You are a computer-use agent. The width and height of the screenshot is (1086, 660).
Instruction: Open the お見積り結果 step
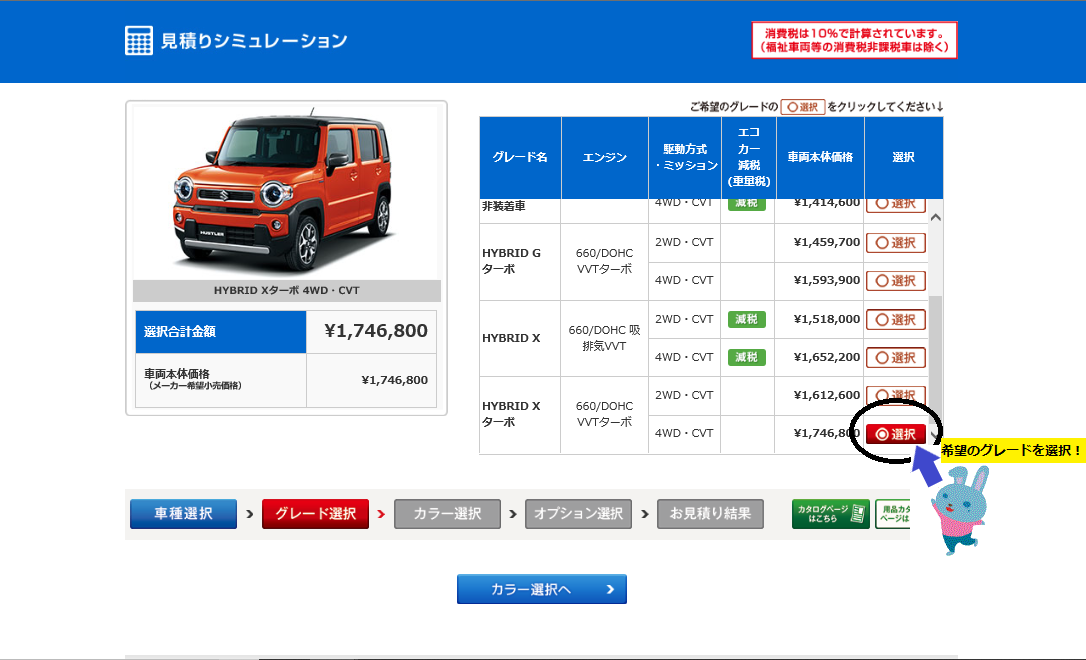(710, 514)
